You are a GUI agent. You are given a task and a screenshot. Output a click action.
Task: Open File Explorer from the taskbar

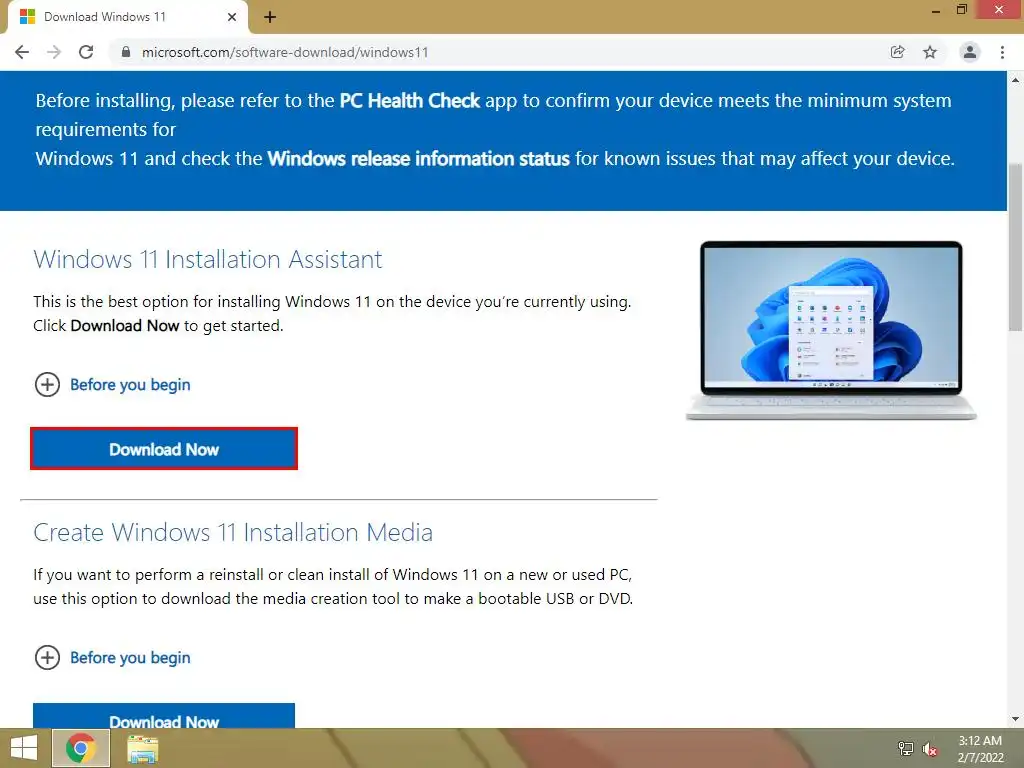[142, 748]
